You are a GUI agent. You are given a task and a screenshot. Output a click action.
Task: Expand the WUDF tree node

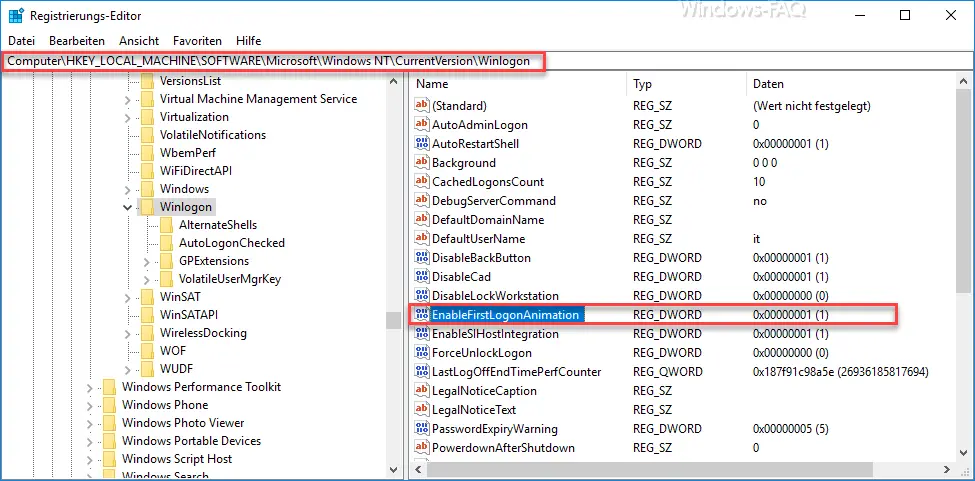(127, 369)
